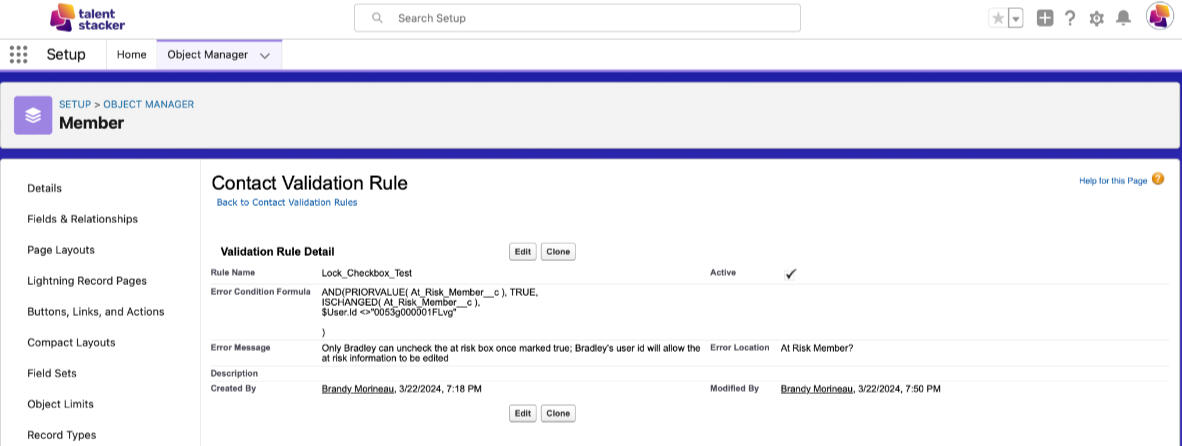Screen dimensions: 1182x446
Task: Open the Salesforce help question mark
Action: [1070, 18]
